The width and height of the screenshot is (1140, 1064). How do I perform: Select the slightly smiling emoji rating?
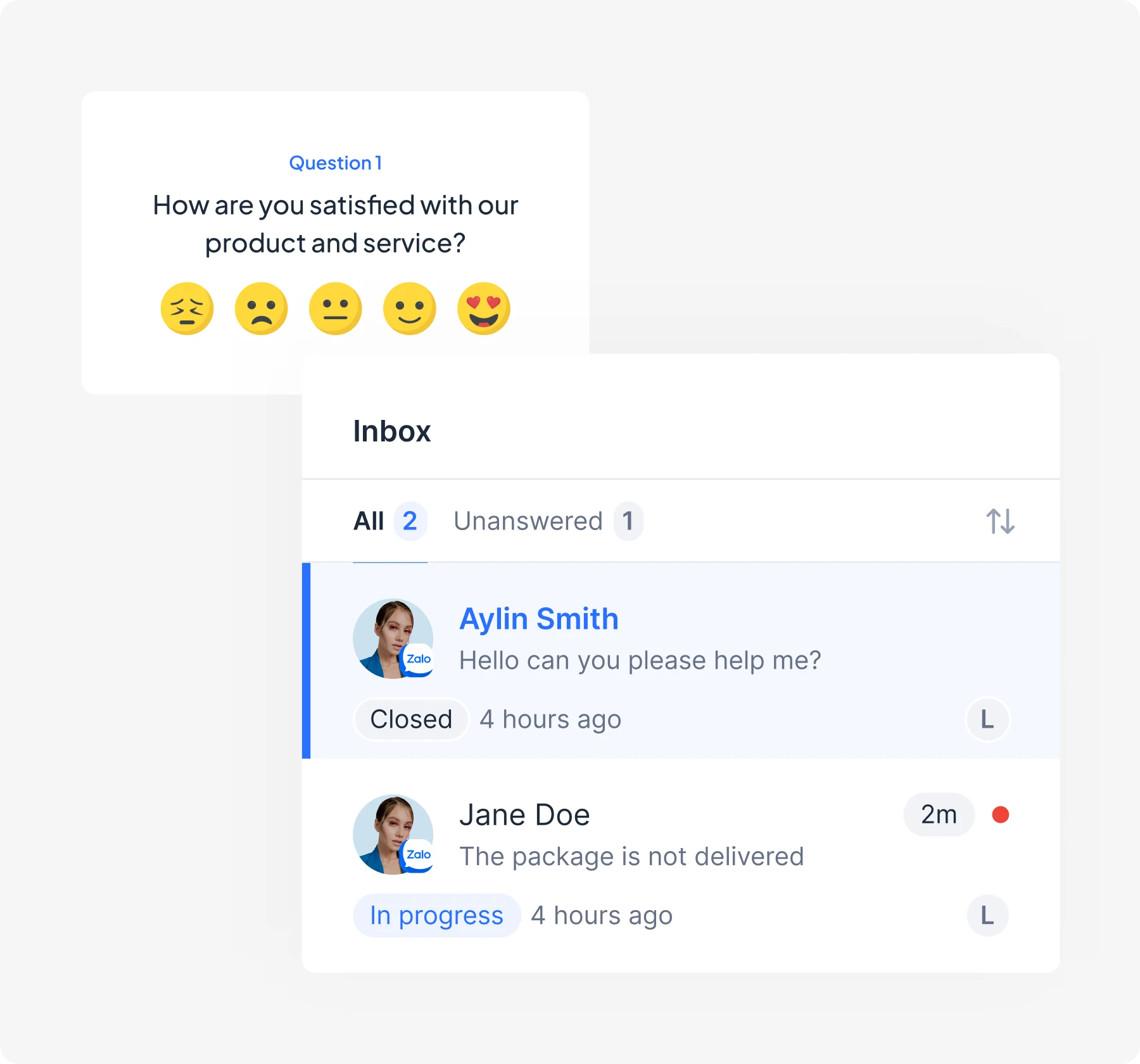(x=410, y=308)
